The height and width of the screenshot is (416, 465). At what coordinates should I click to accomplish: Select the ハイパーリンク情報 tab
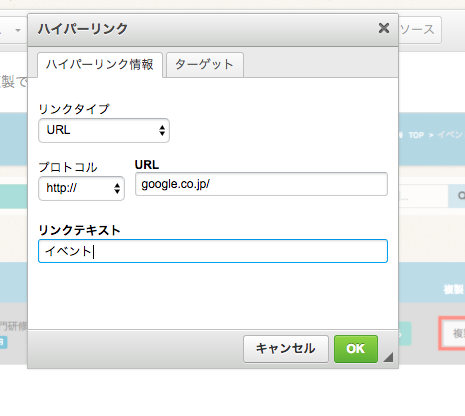pos(100,65)
